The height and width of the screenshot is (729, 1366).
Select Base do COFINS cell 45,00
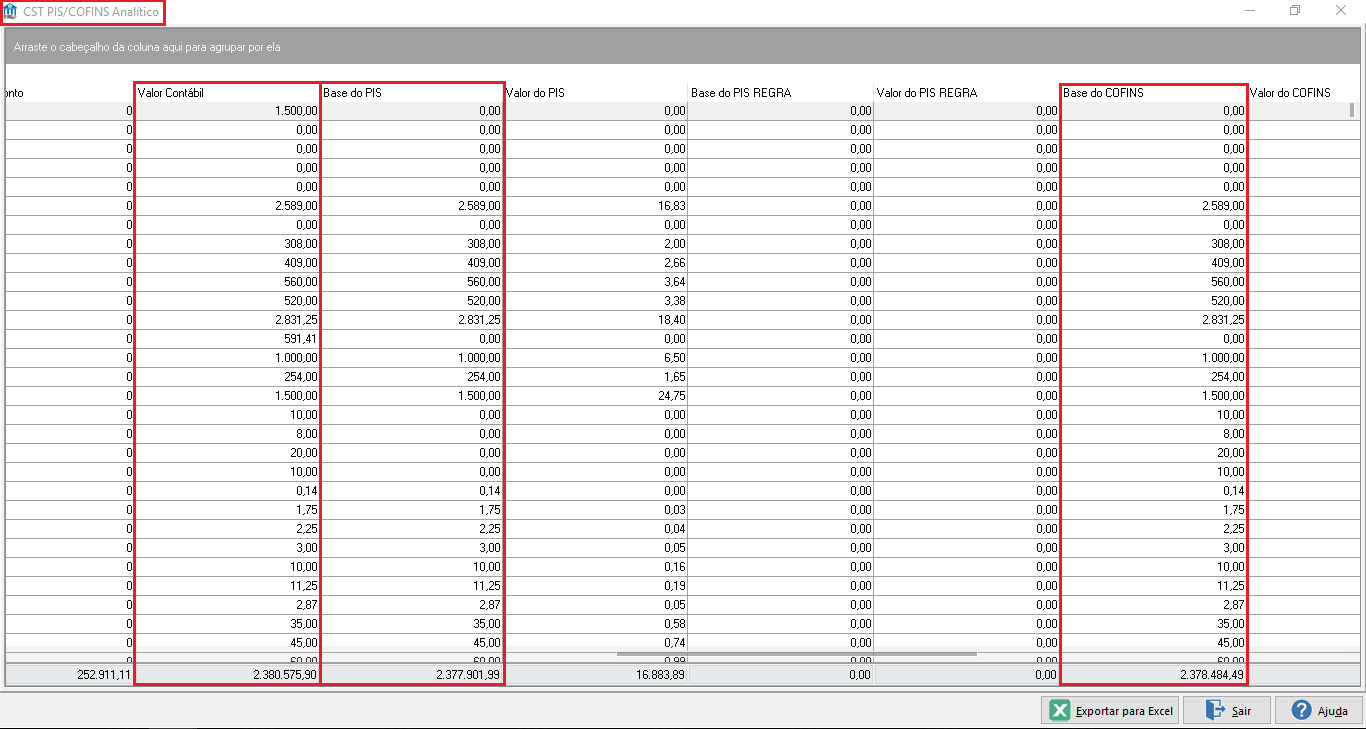1154,643
